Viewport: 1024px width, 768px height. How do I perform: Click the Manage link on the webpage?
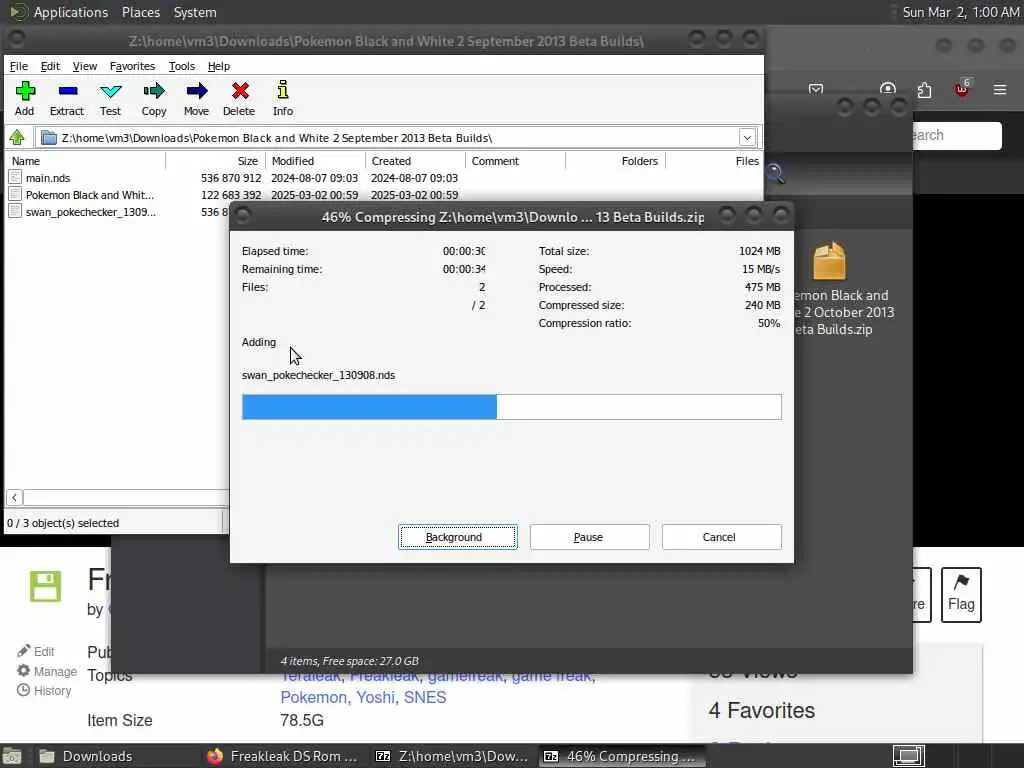click(46, 671)
